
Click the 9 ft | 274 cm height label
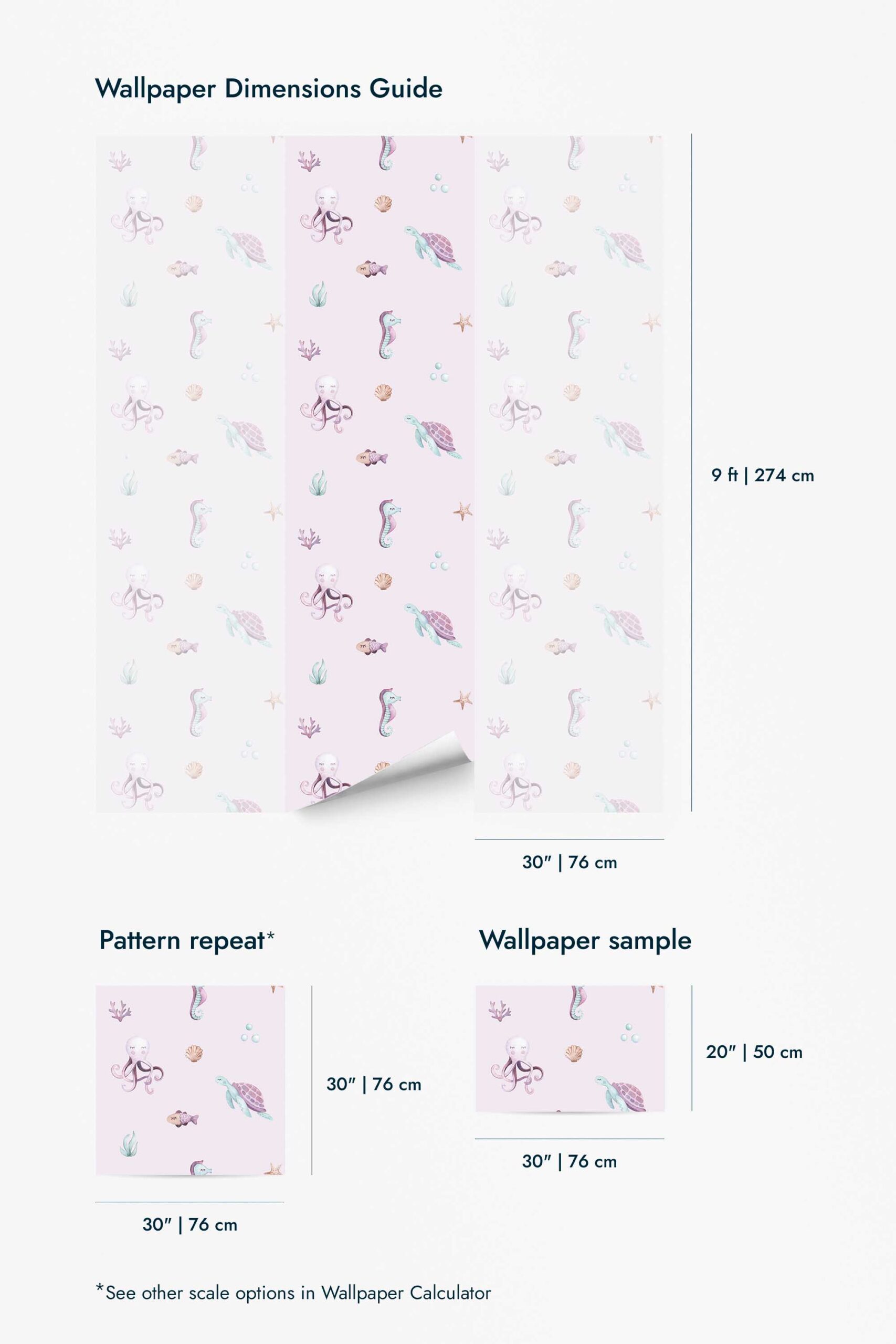[762, 476]
